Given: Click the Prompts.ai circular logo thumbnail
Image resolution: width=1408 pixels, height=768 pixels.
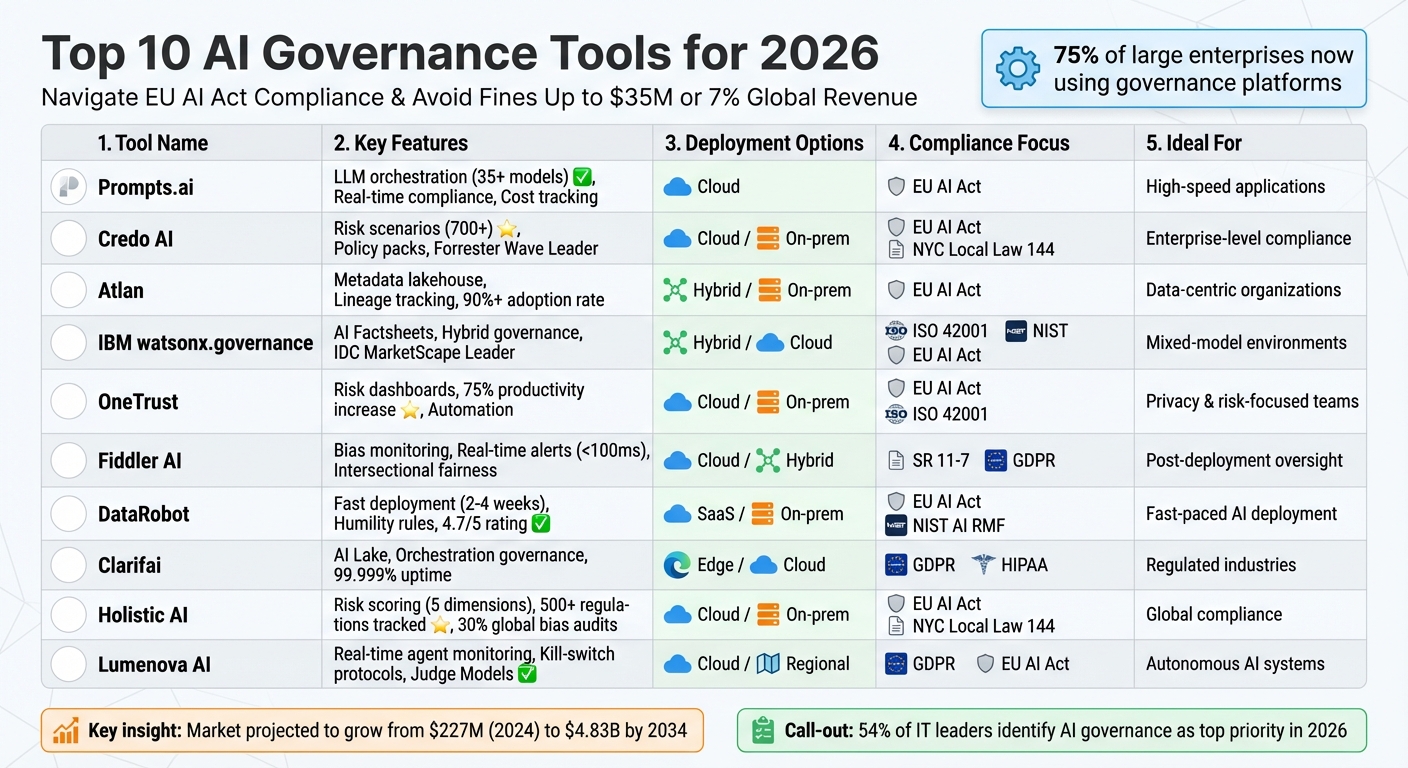Looking at the screenshot, I should tap(67, 186).
